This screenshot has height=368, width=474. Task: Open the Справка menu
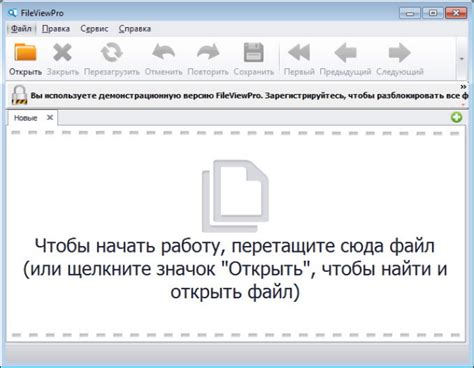tap(135, 29)
